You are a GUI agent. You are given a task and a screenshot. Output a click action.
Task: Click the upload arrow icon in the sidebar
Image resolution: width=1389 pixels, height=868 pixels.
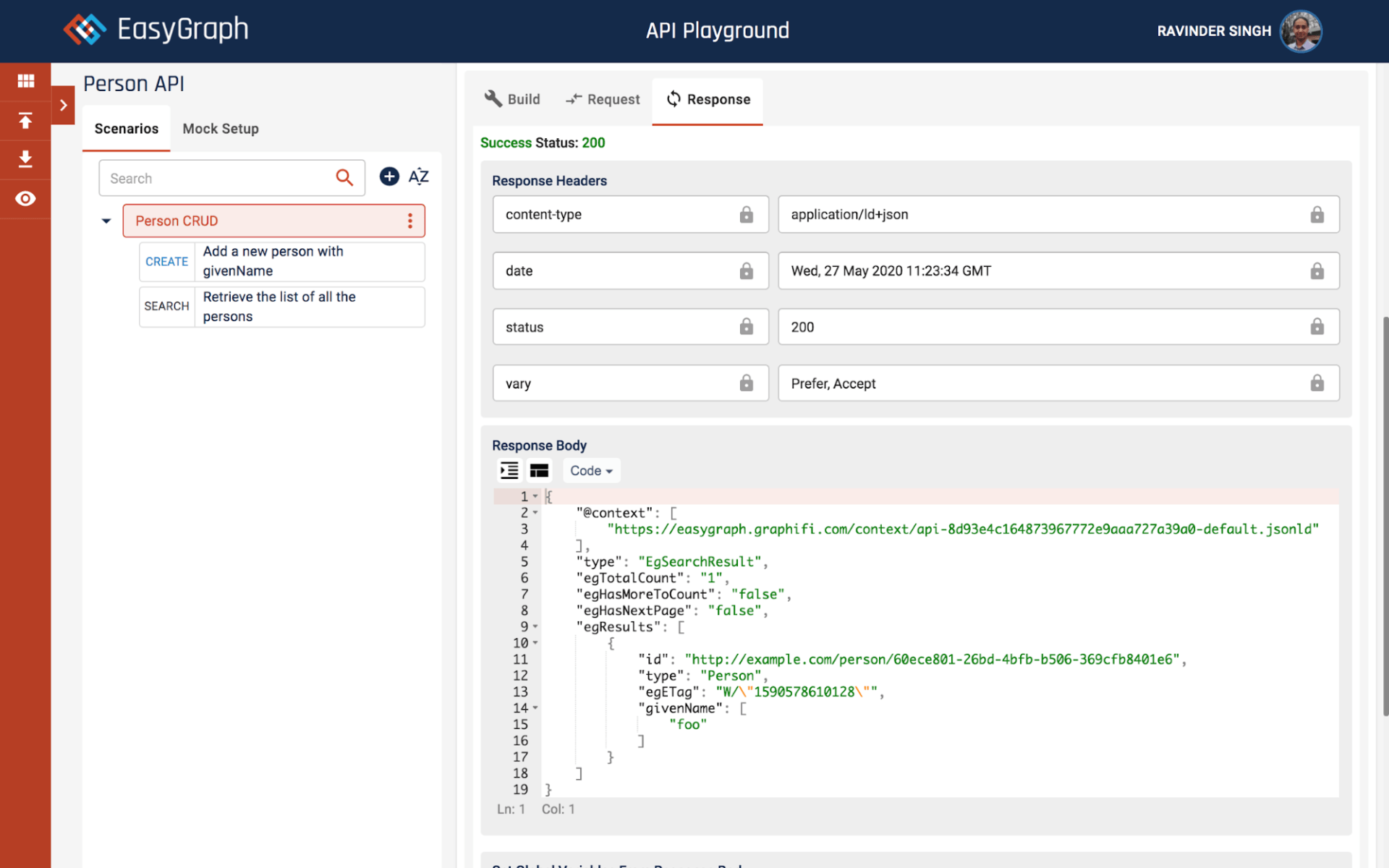pos(25,121)
